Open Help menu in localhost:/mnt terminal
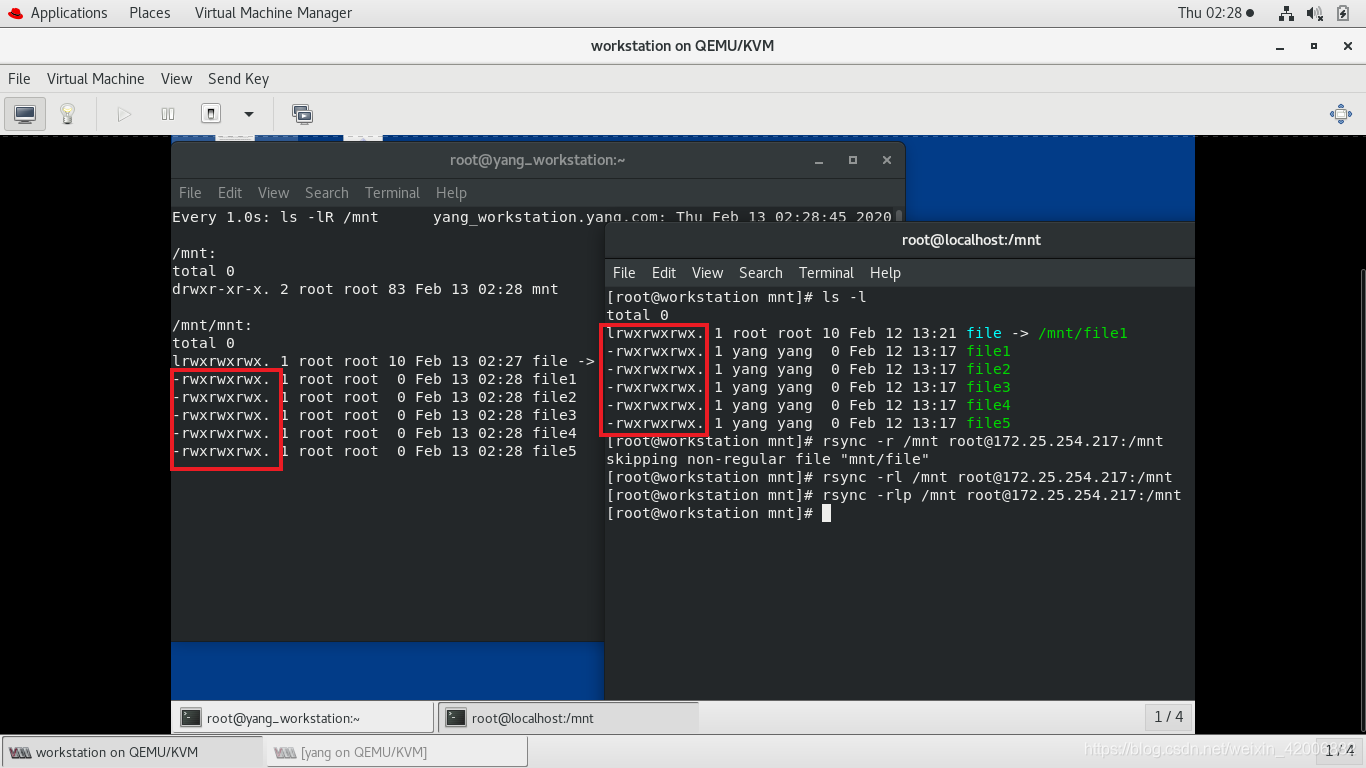The image size is (1366, 768). pos(885,273)
